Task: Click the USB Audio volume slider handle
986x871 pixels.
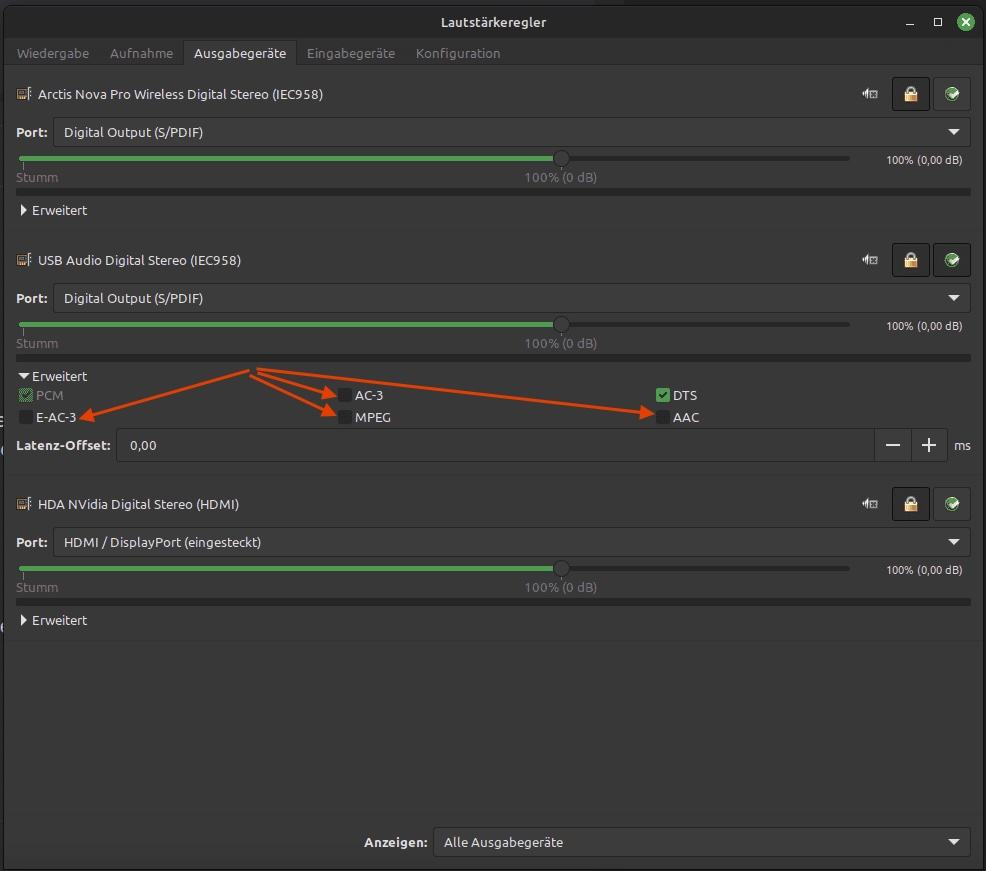Action: (562, 325)
